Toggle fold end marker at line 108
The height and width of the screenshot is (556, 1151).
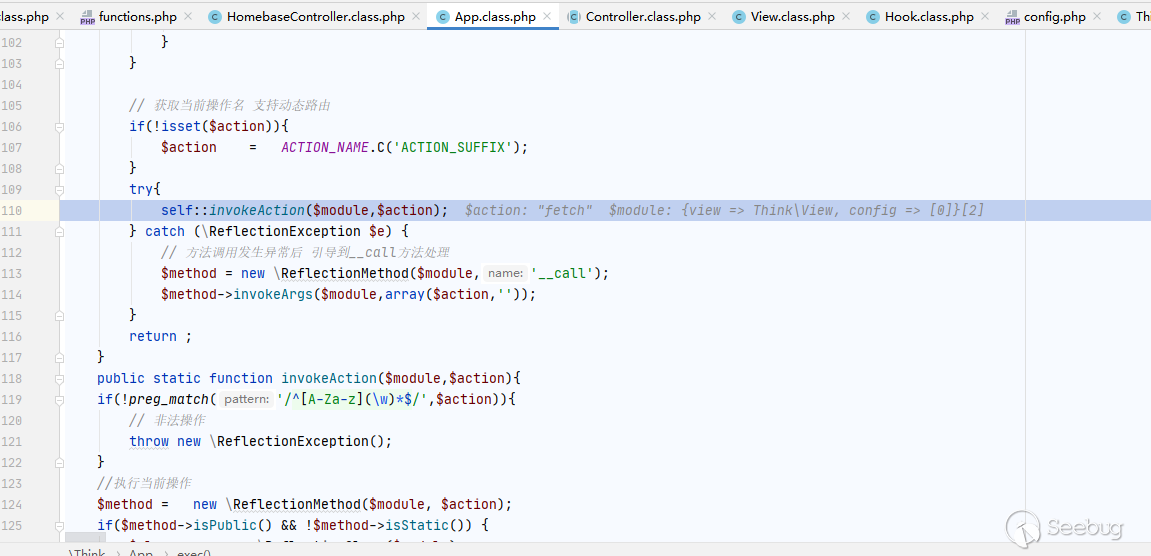(x=59, y=168)
